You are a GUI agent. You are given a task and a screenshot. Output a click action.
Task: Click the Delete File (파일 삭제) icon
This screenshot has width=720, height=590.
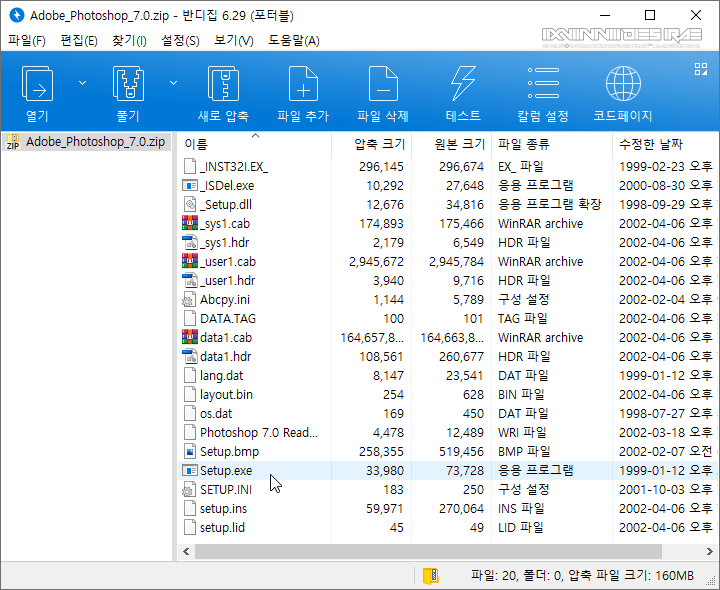[383, 84]
